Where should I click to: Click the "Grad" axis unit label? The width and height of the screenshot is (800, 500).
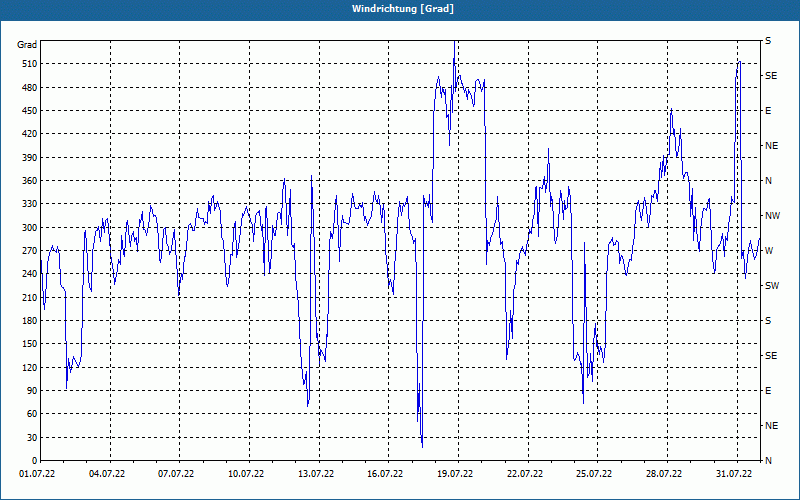point(27,45)
